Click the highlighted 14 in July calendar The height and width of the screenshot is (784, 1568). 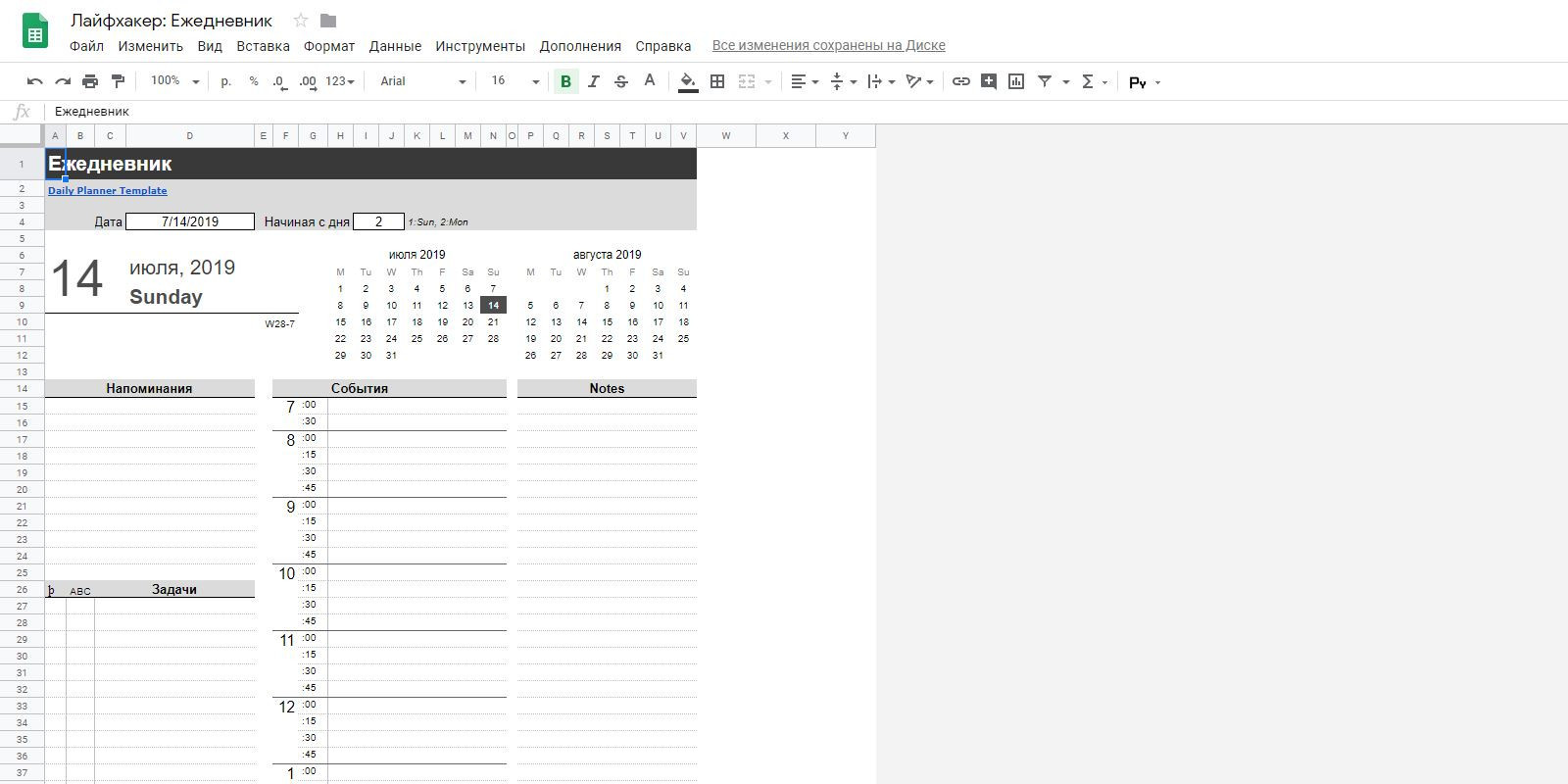pyautogui.click(x=493, y=305)
